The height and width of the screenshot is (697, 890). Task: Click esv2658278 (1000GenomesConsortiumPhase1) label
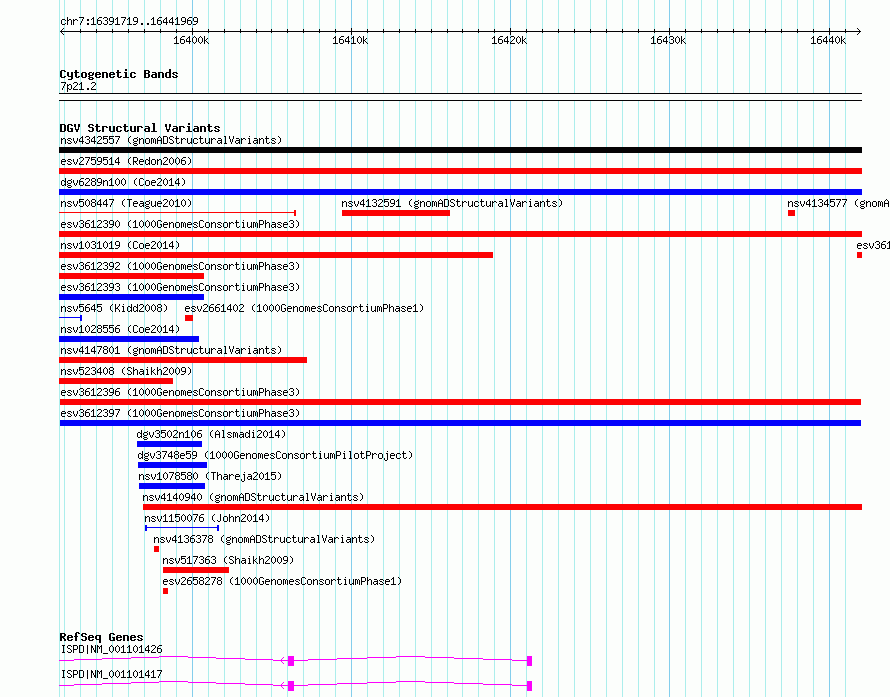(282, 581)
